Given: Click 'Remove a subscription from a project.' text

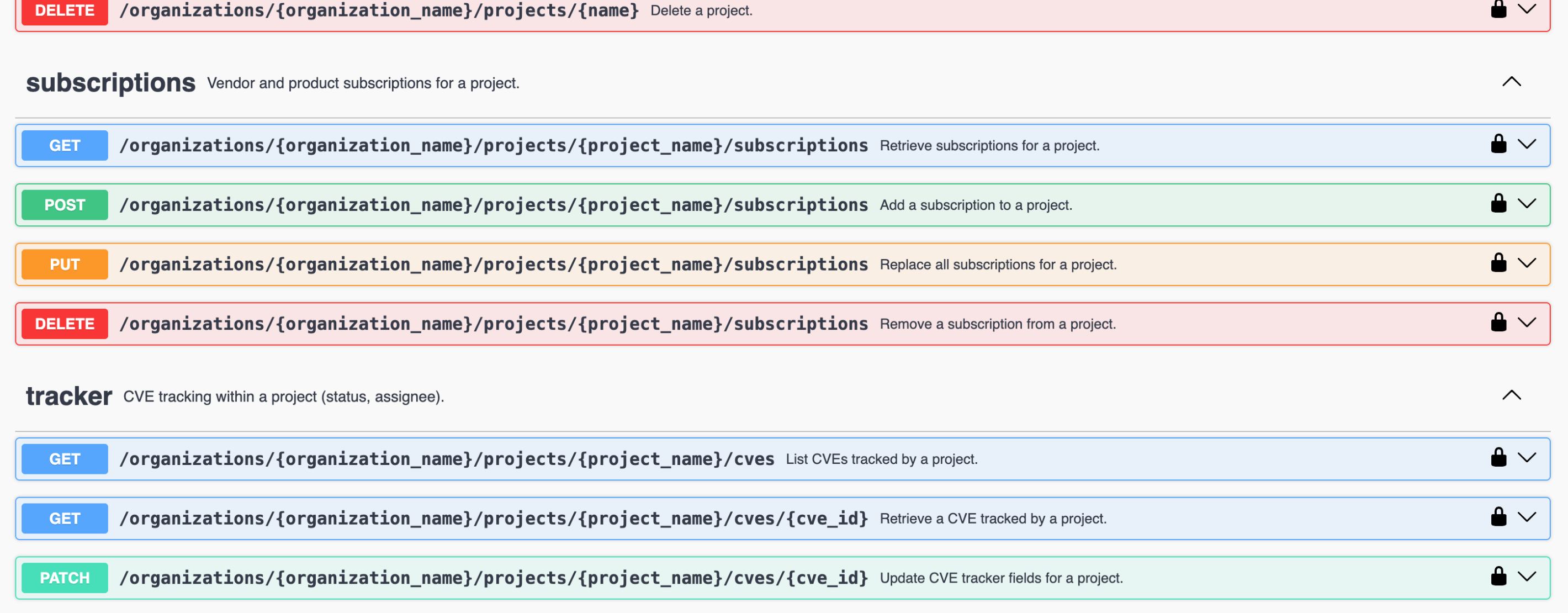Looking at the screenshot, I should pos(998,325).
